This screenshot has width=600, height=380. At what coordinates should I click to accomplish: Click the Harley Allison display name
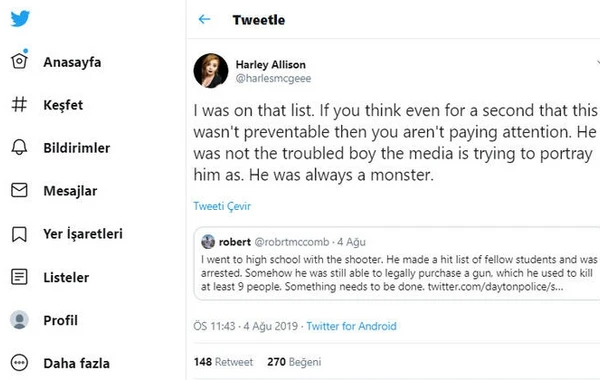pos(271,65)
